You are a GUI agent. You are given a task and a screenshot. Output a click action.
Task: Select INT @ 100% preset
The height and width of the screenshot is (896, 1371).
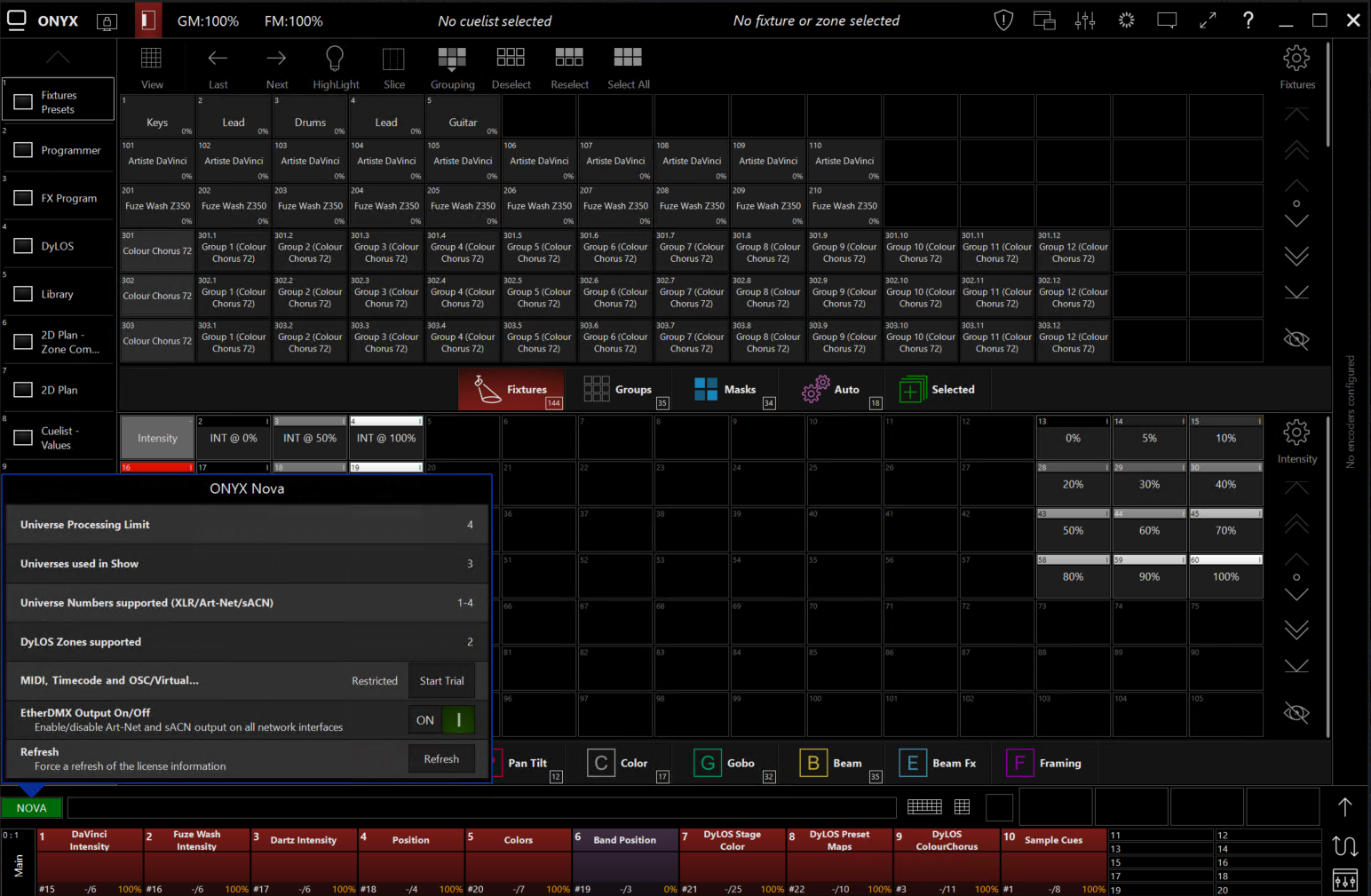pyautogui.click(x=386, y=438)
